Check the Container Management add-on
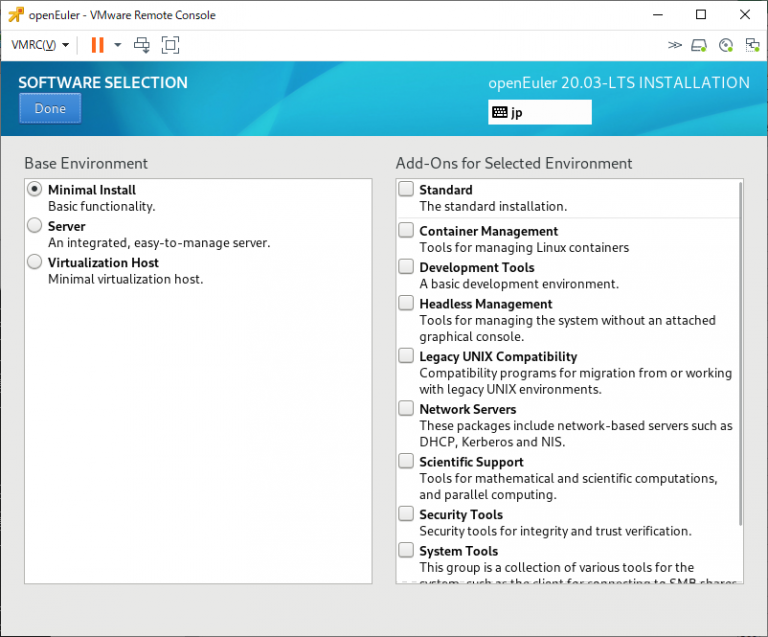Image resolution: width=768 pixels, height=637 pixels. [406, 230]
